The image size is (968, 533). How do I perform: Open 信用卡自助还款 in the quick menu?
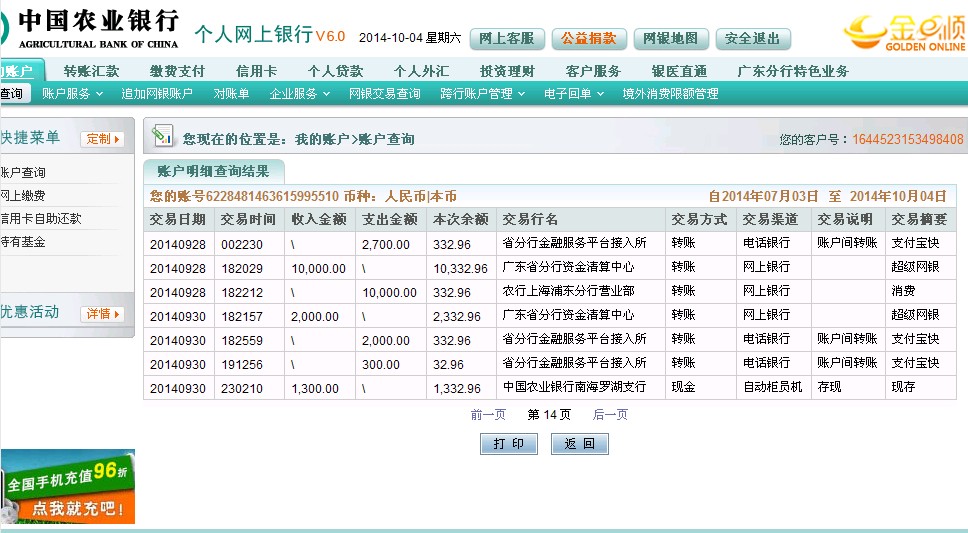tap(41, 219)
